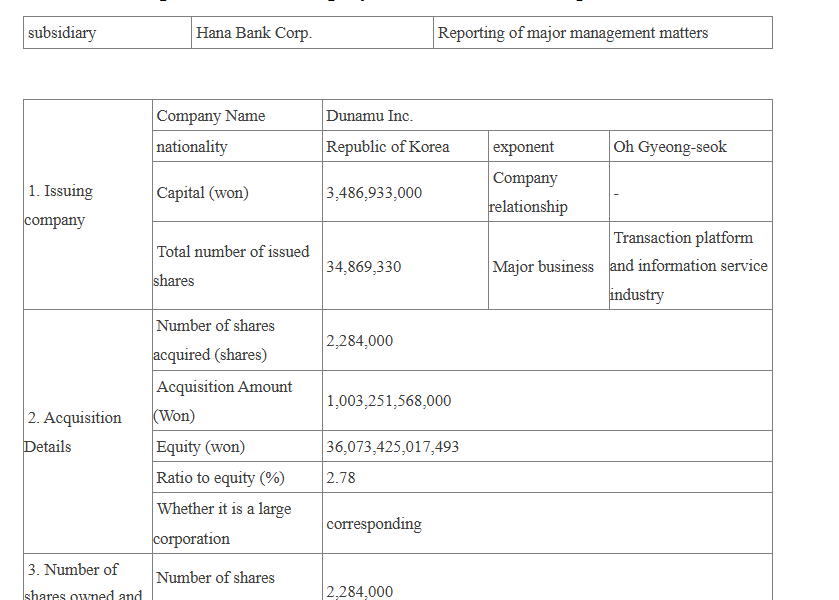Click the 'Capital (won)' label
The height and width of the screenshot is (600, 839).
(202, 193)
